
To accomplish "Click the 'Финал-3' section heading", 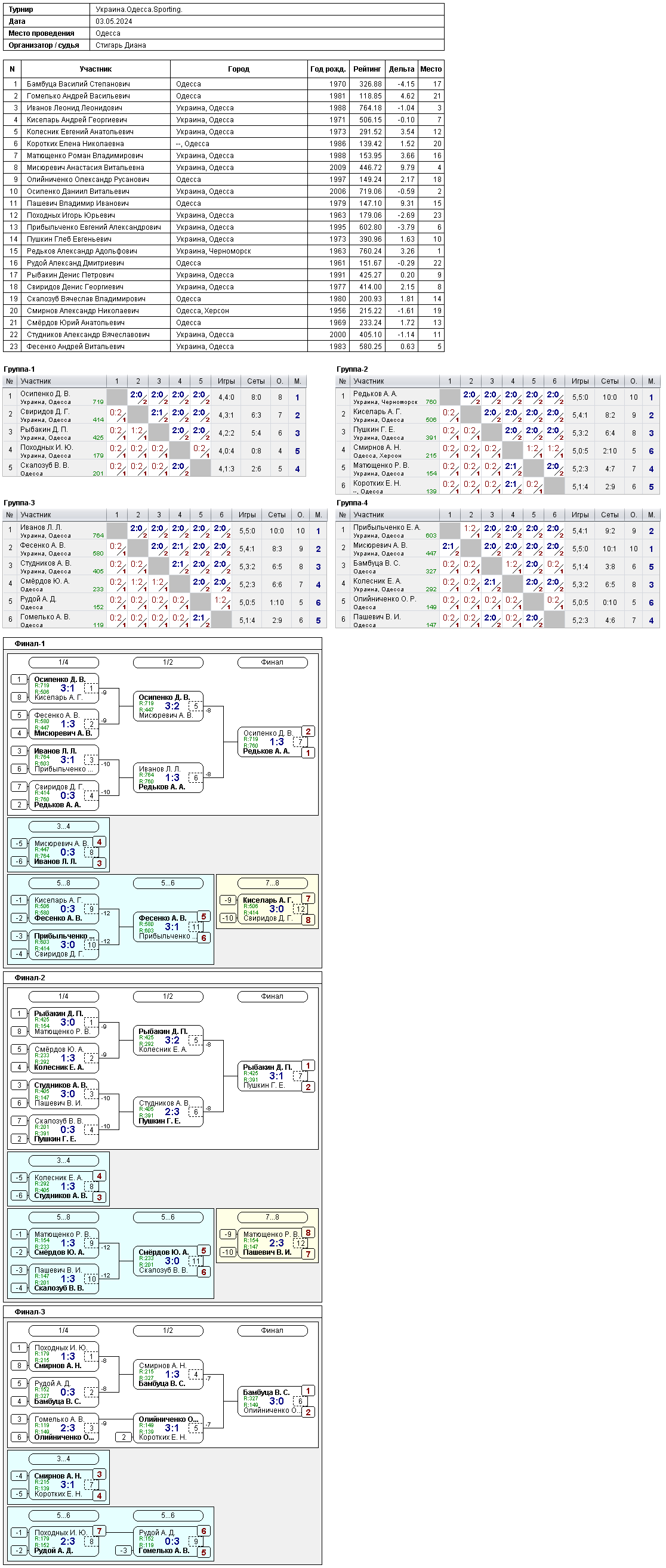I will click(x=29, y=1312).
